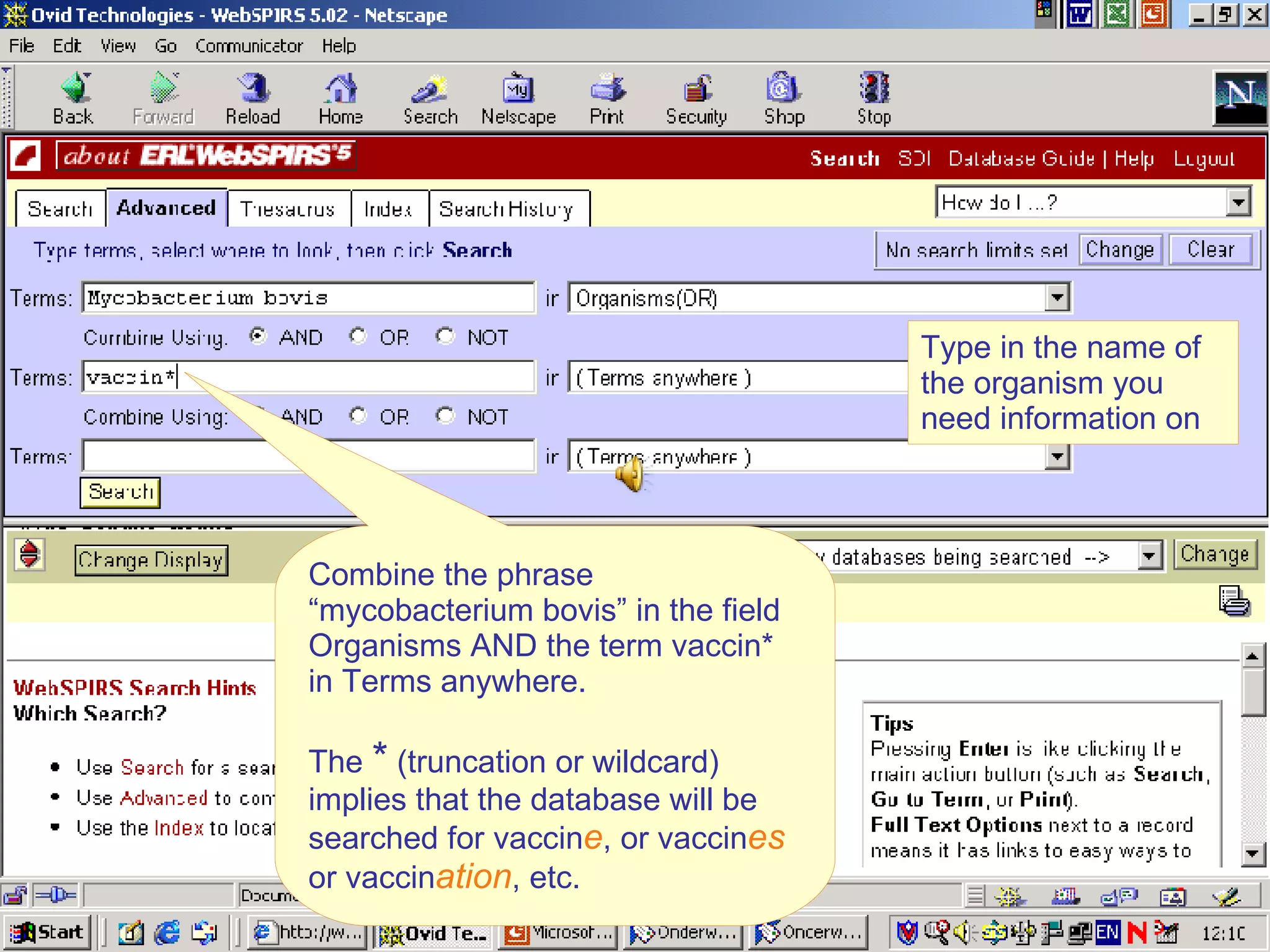Click red Index link in search hints
The width and height of the screenshot is (1270, 952).
pos(179,828)
